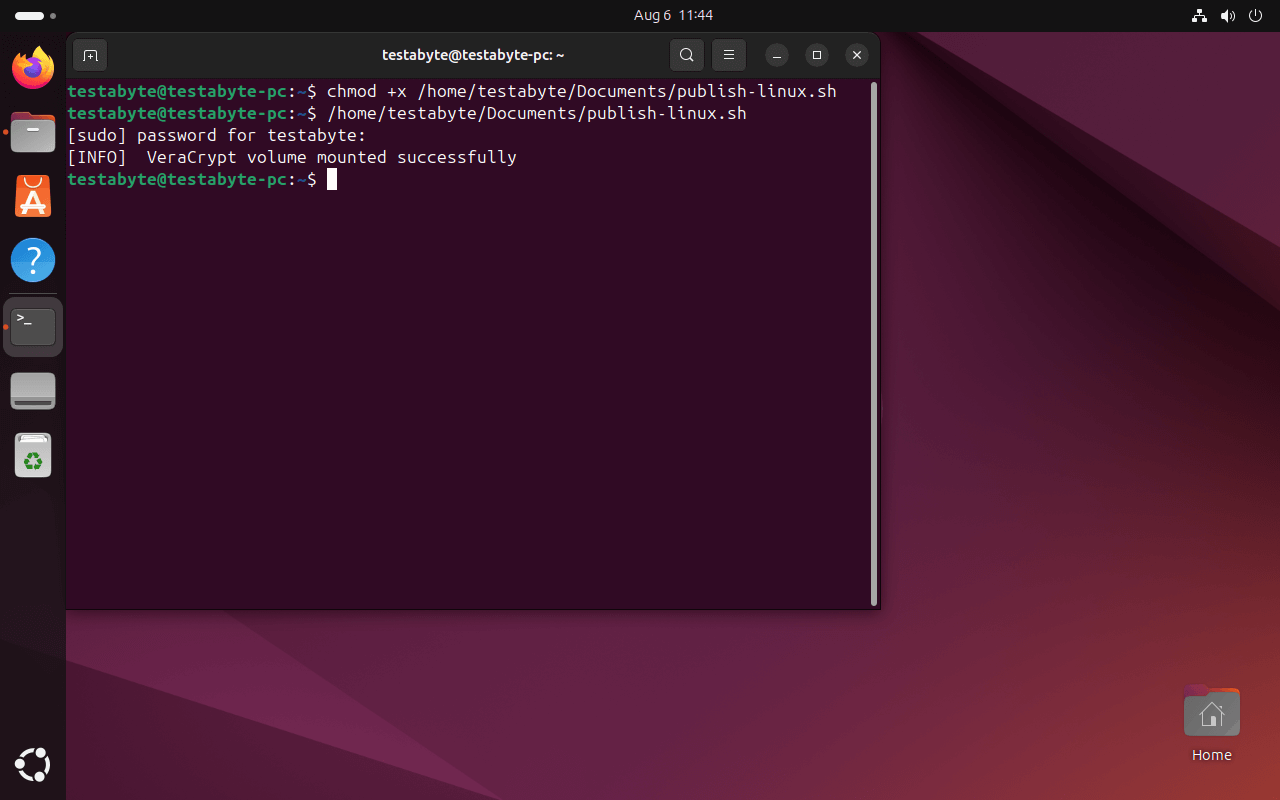
Task: Open the Files app from the dock
Action: [x=32, y=132]
